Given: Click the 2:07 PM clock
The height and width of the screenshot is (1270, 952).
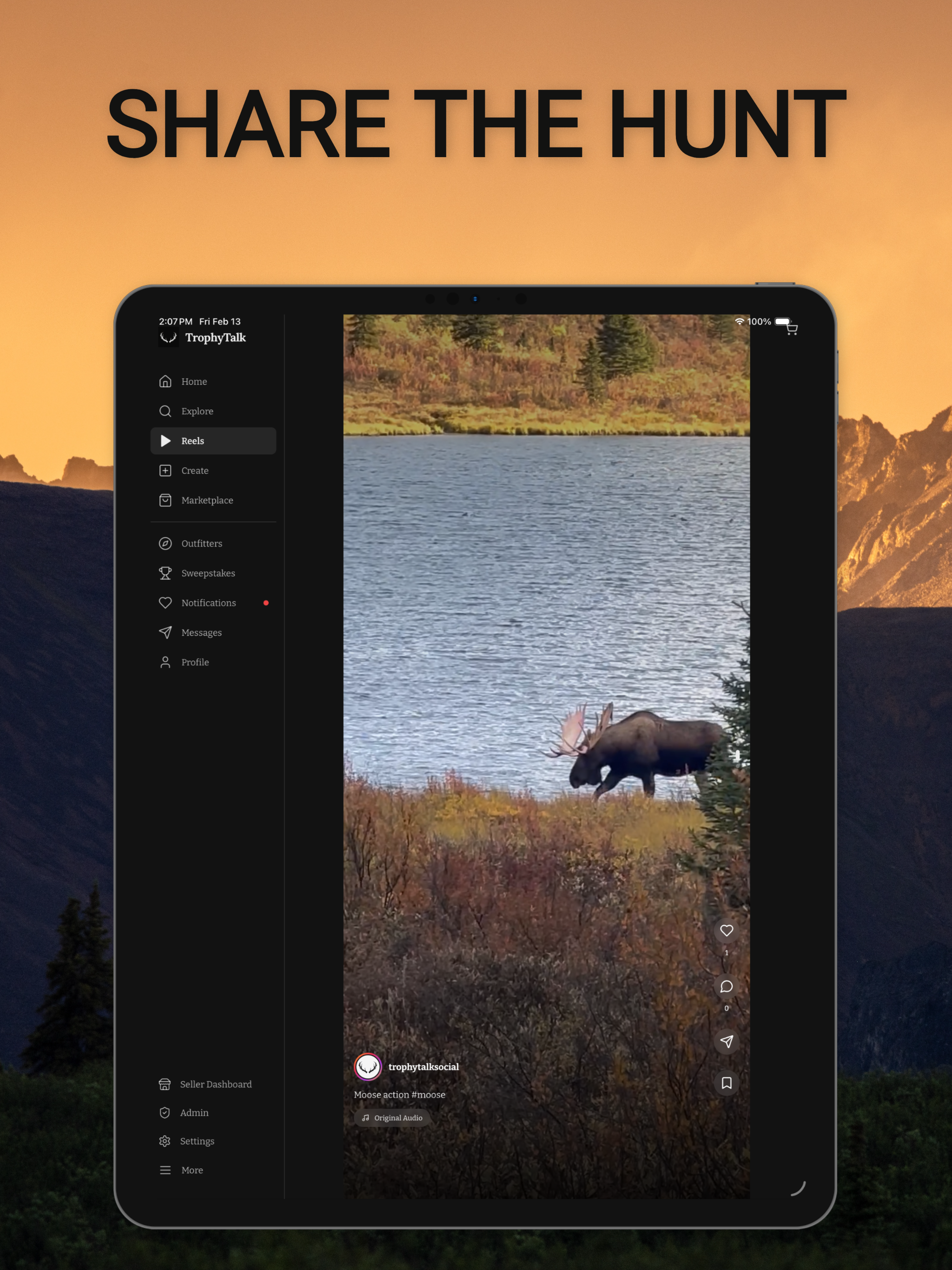Looking at the screenshot, I should point(176,322).
